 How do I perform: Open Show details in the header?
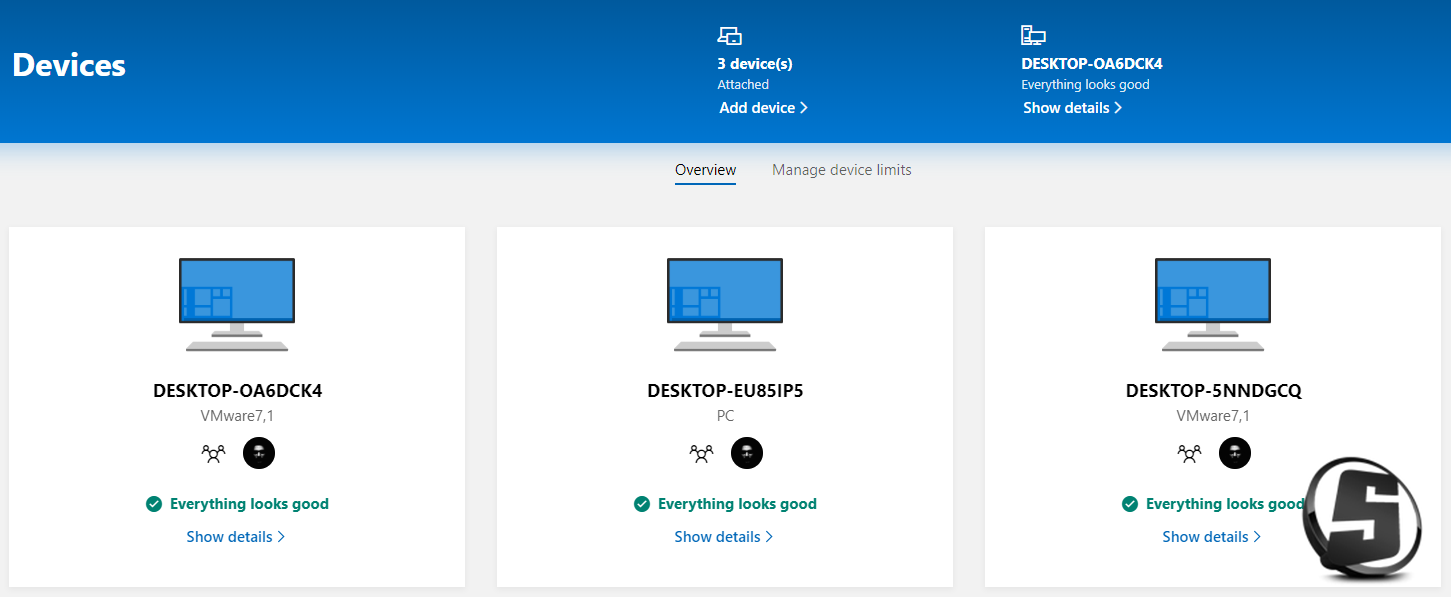[1072, 108]
